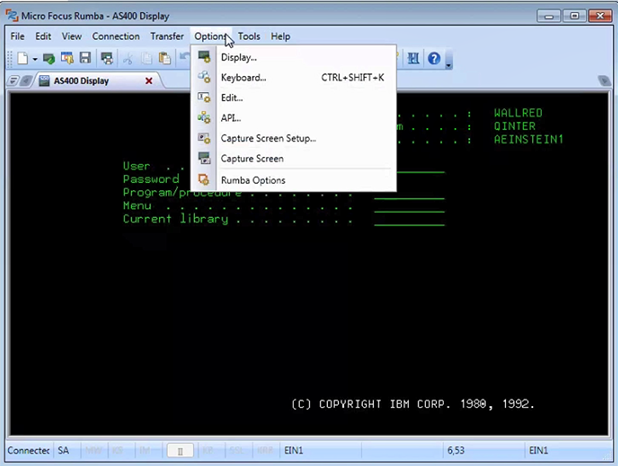
Task: Close the AS400 Display tab with red X
Action: point(149,81)
